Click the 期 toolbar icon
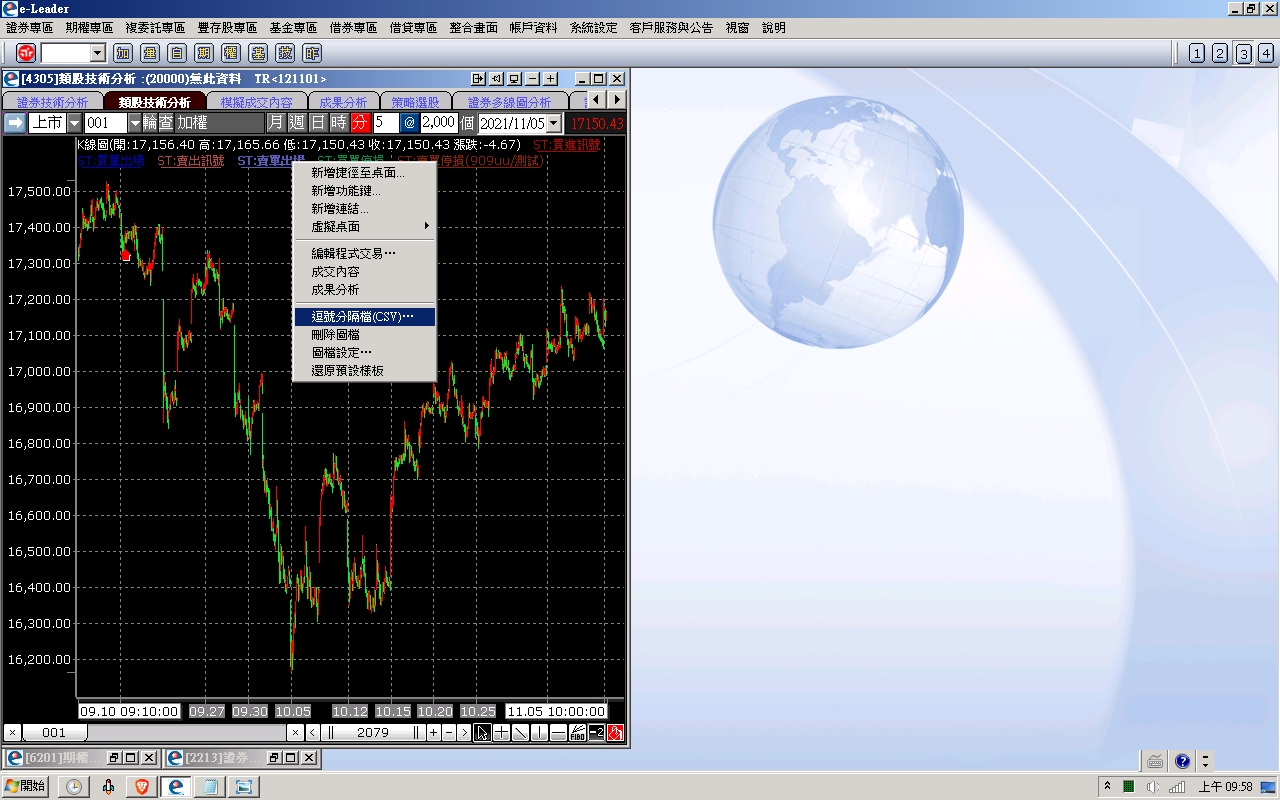1280x800 pixels. (x=205, y=53)
